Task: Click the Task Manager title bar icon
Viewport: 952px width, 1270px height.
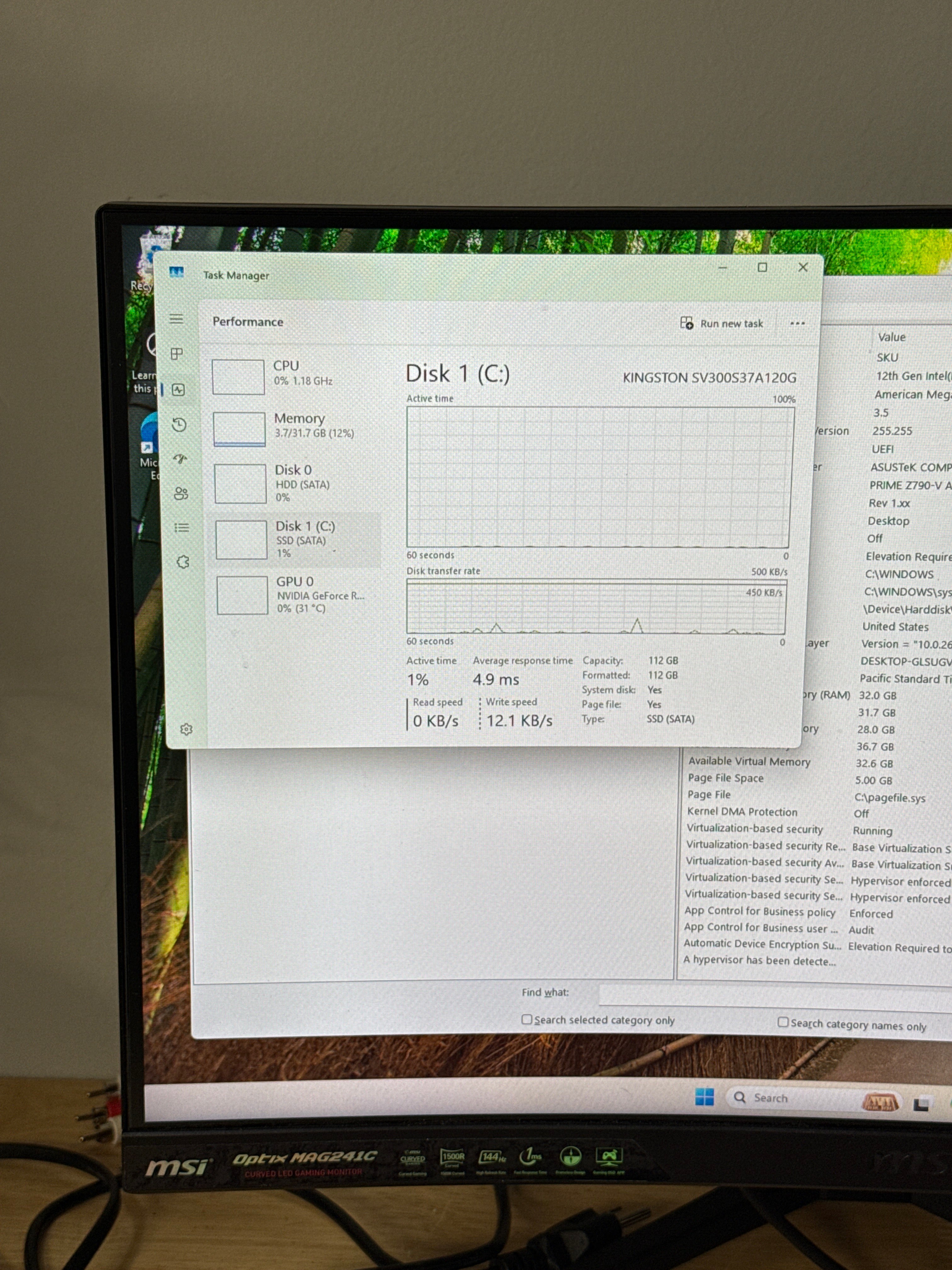Action: 177,272
